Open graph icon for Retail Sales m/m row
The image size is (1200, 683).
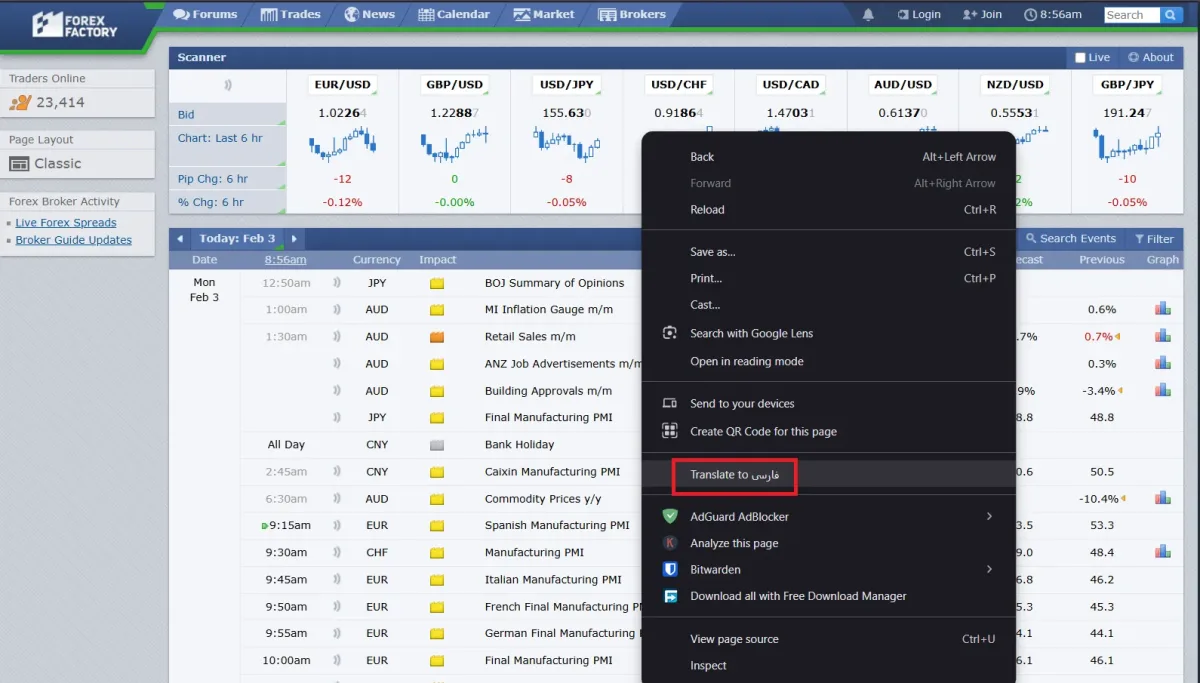(x=1162, y=337)
